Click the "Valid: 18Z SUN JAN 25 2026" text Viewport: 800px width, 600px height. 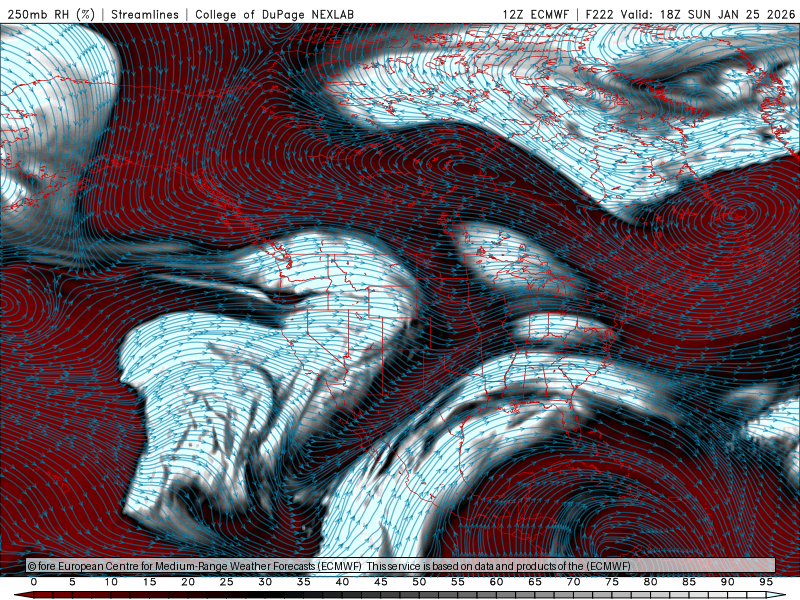tap(708, 14)
